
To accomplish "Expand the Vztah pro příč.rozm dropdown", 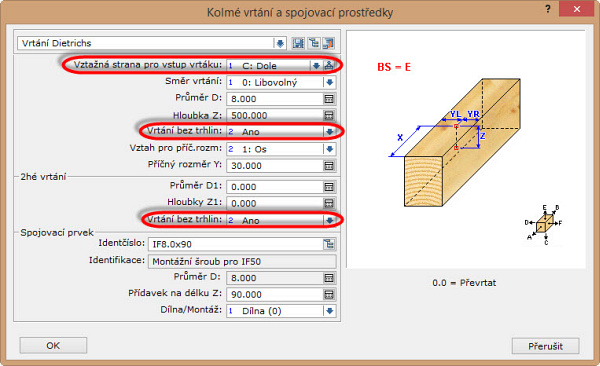I will [329, 149].
